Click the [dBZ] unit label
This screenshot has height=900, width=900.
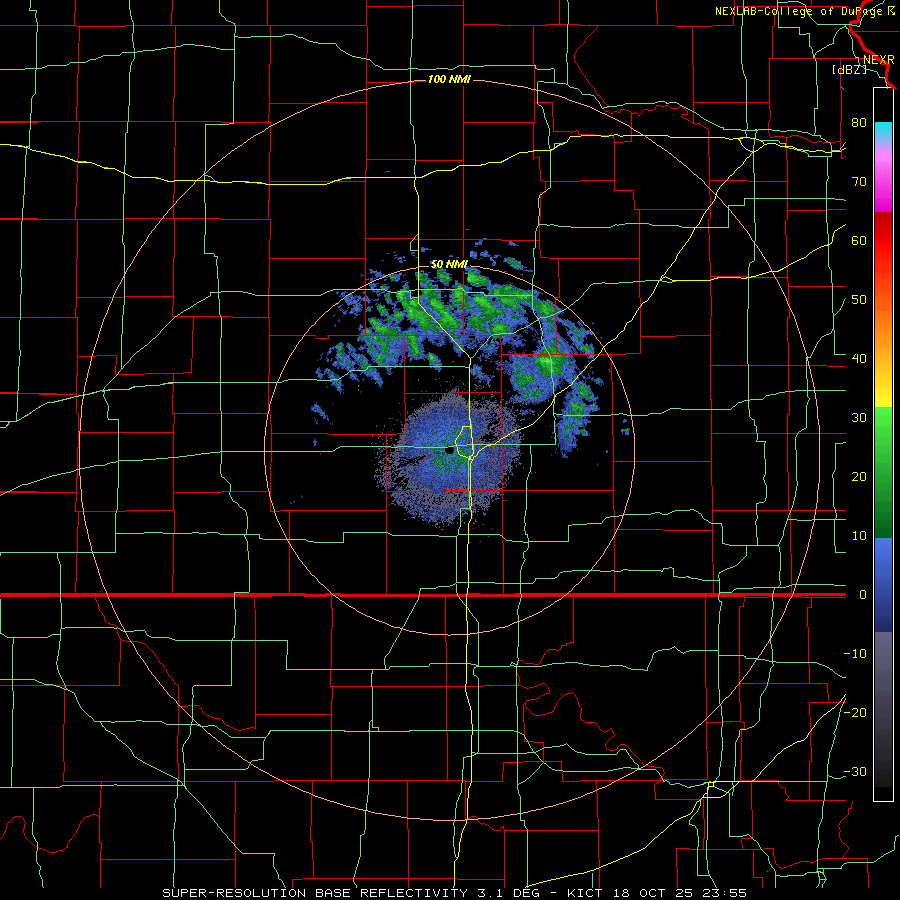pos(849,69)
